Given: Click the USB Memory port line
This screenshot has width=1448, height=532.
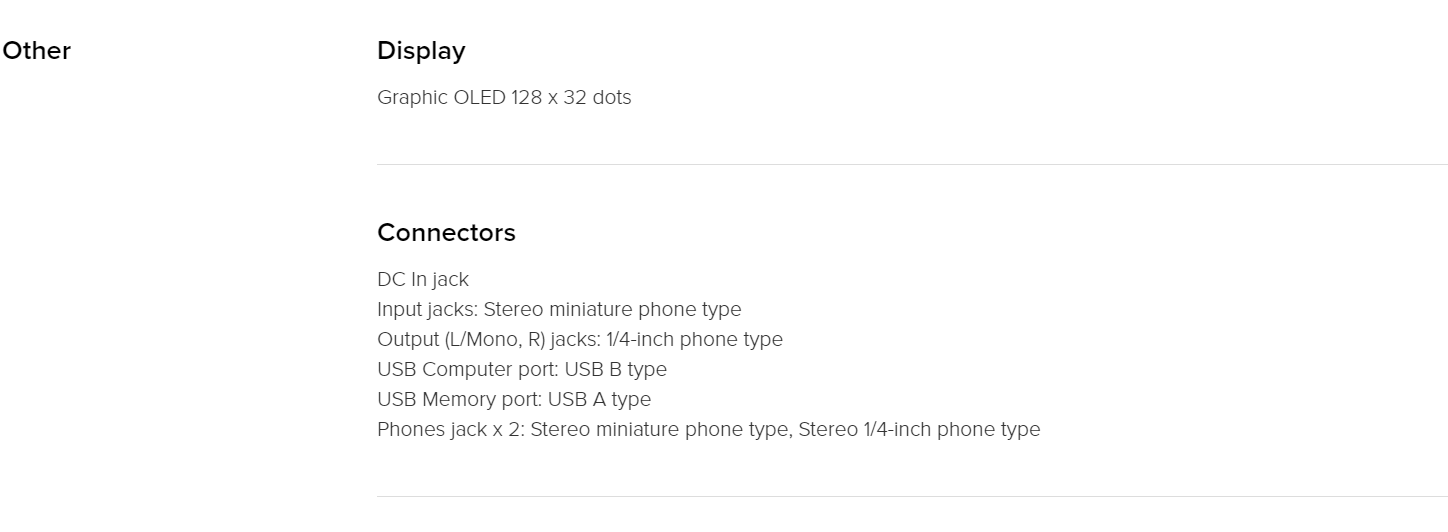Looking at the screenshot, I should coord(514,399).
